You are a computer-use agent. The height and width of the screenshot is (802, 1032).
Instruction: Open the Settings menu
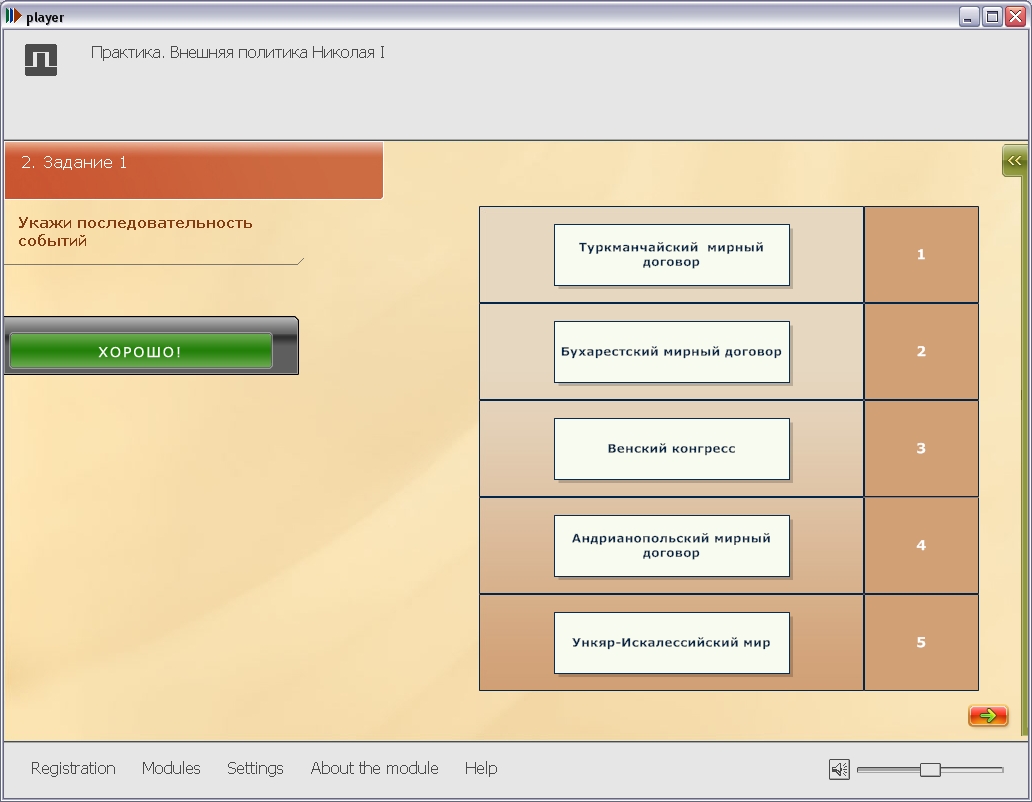[x=255, y=768]
